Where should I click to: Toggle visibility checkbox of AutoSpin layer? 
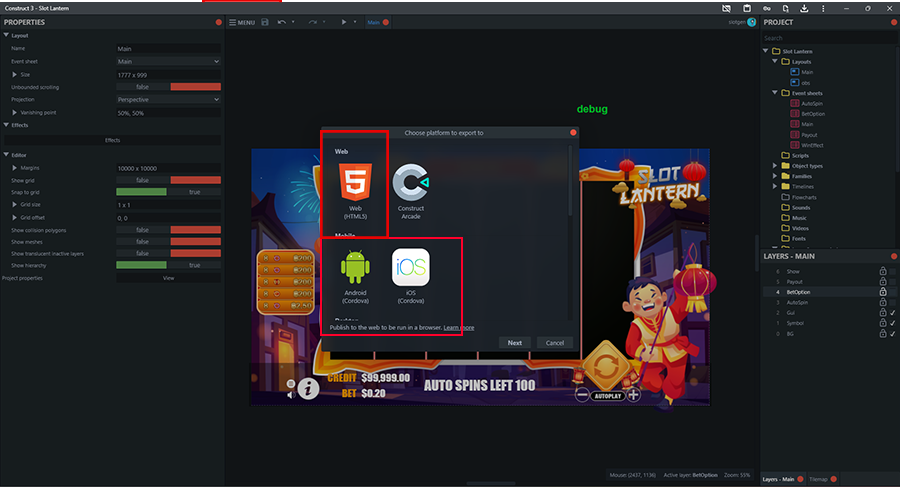pos(893,302)
